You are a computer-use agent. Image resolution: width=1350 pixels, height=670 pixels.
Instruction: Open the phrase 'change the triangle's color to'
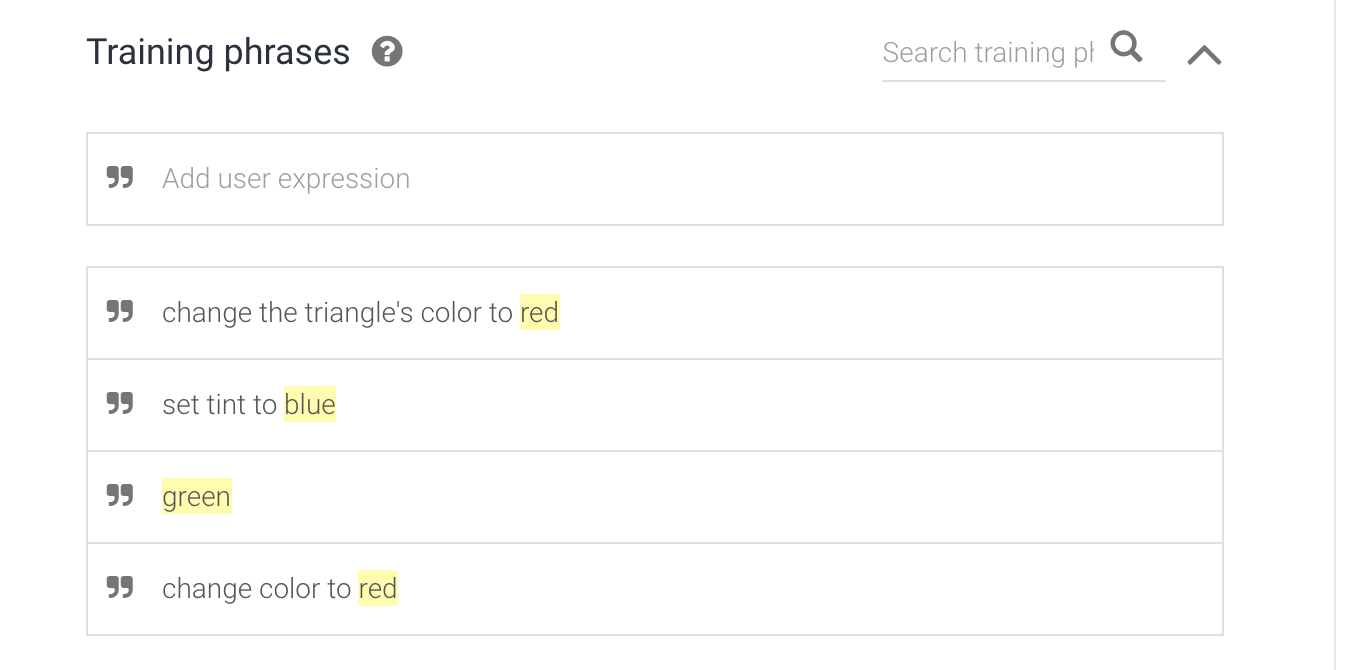click(337, 313)
